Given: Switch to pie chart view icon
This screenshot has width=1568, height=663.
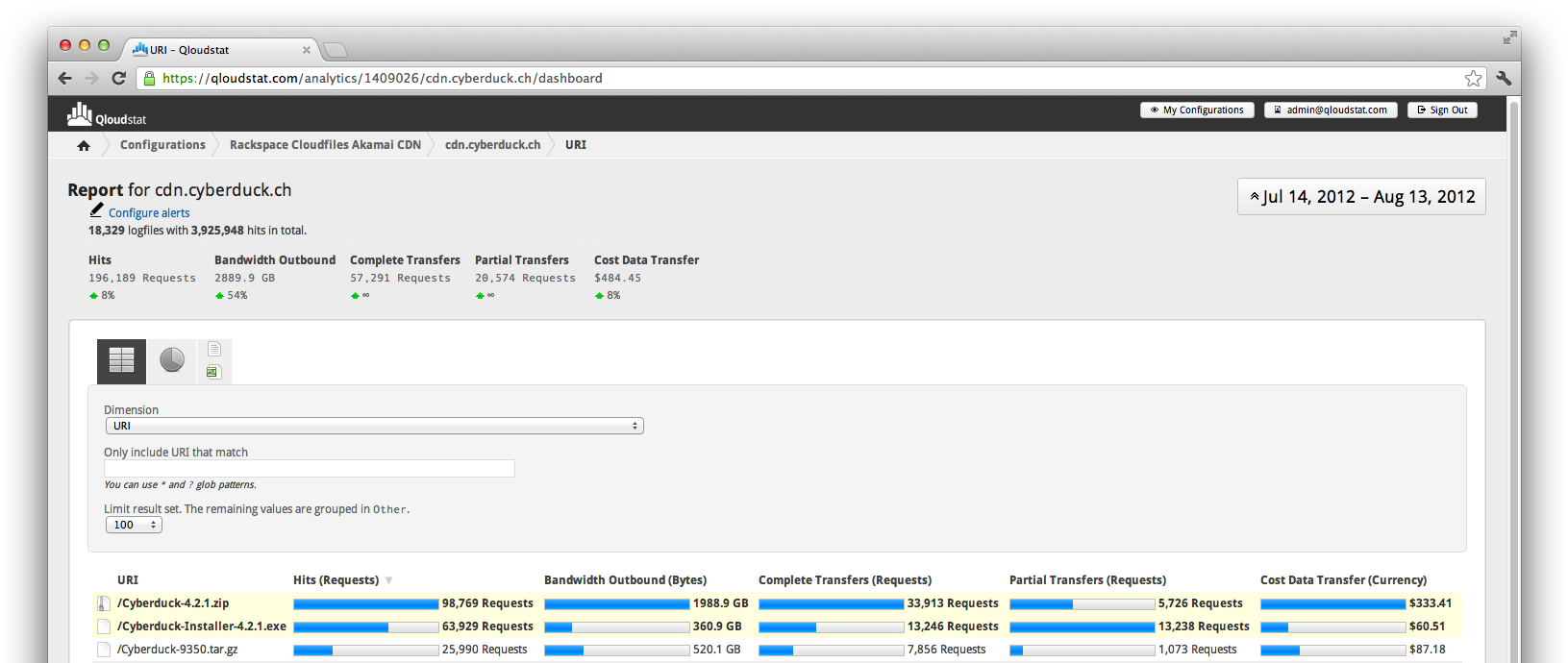Looking at the screenshot, I should (x=172, y=360).
